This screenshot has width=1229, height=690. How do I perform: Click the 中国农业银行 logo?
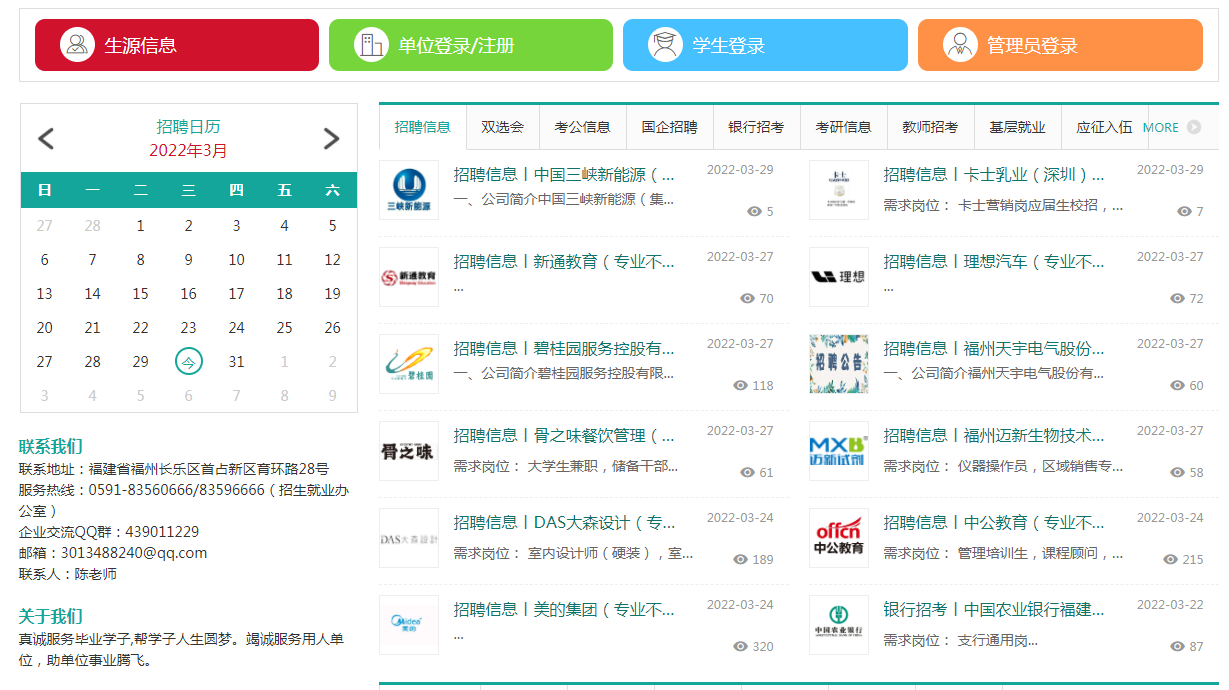click(839, 625)
